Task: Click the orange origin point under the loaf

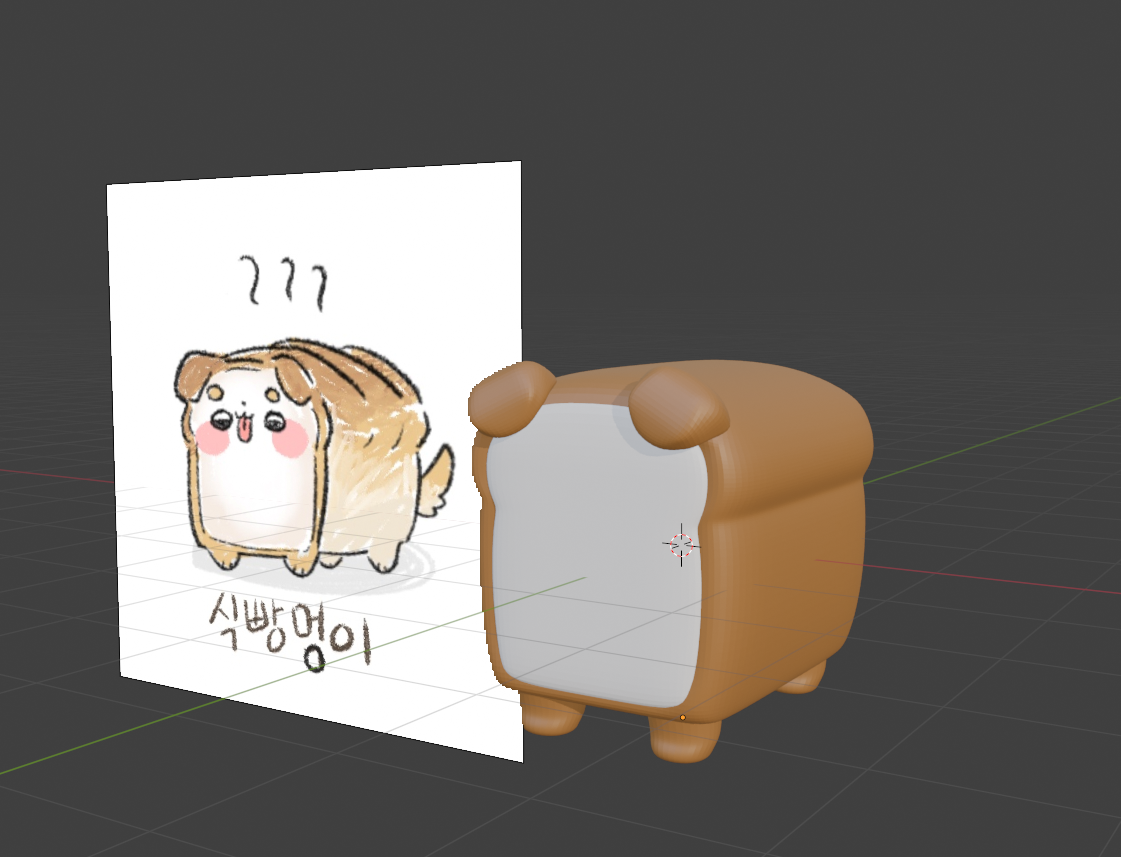Action: (x=683, y=718)
